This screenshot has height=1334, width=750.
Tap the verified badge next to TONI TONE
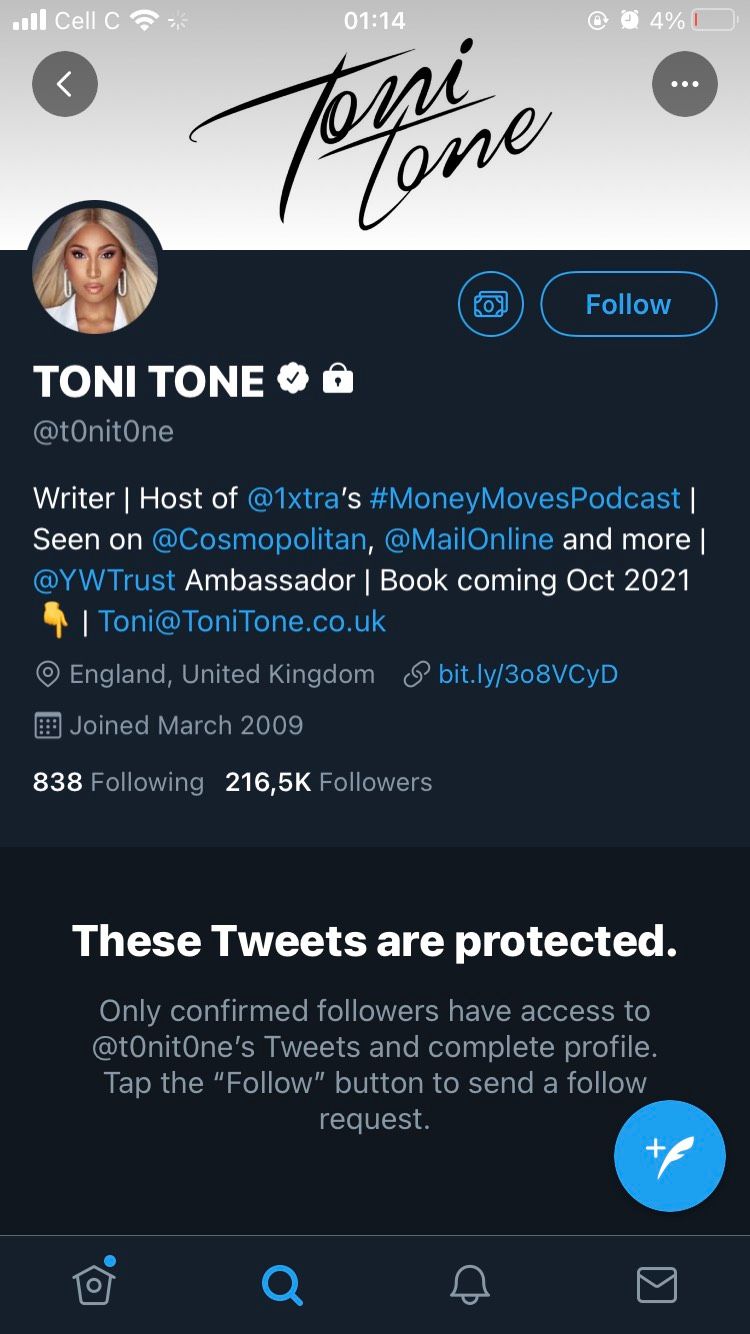(292, 378)
